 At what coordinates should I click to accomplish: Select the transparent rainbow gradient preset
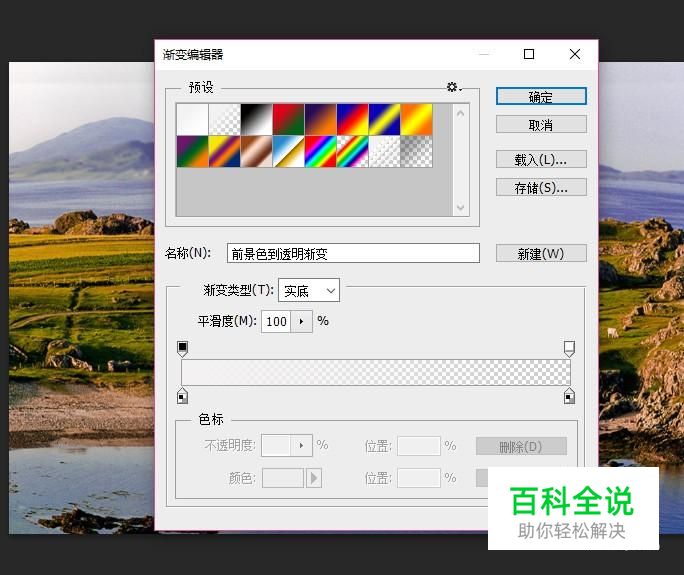coord(352,151)
